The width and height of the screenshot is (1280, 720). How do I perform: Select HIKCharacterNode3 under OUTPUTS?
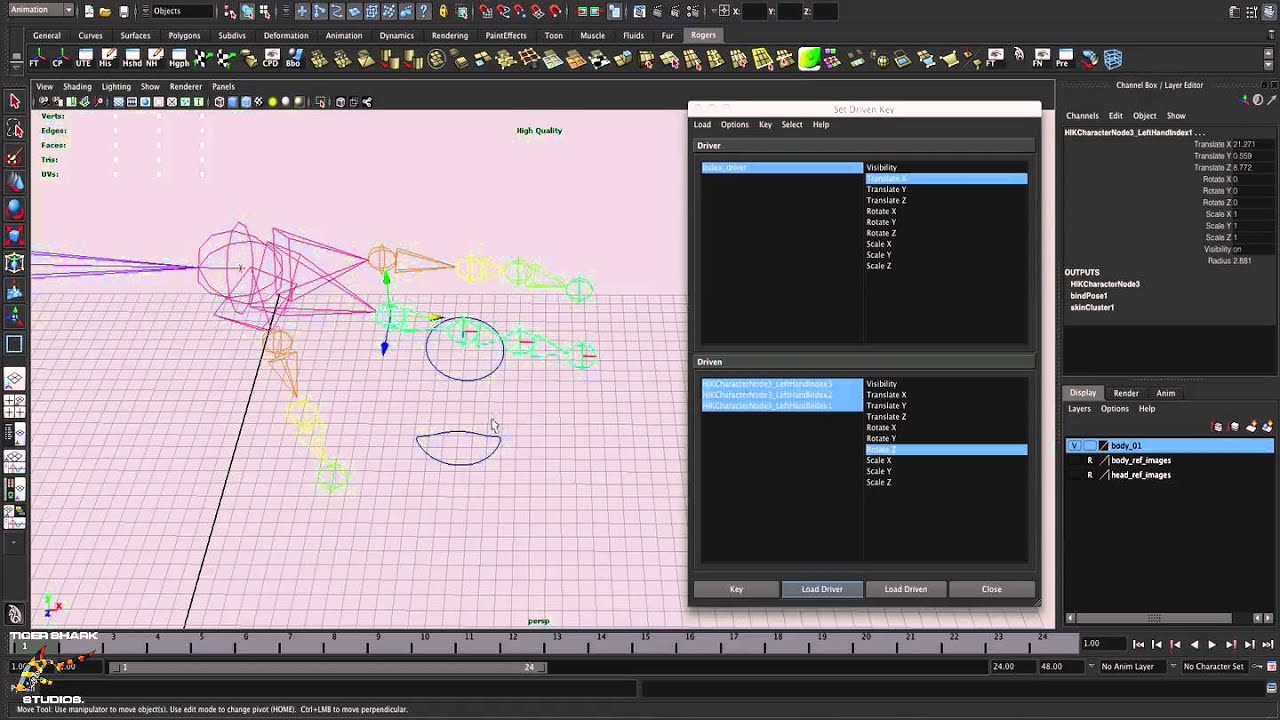1105,284
